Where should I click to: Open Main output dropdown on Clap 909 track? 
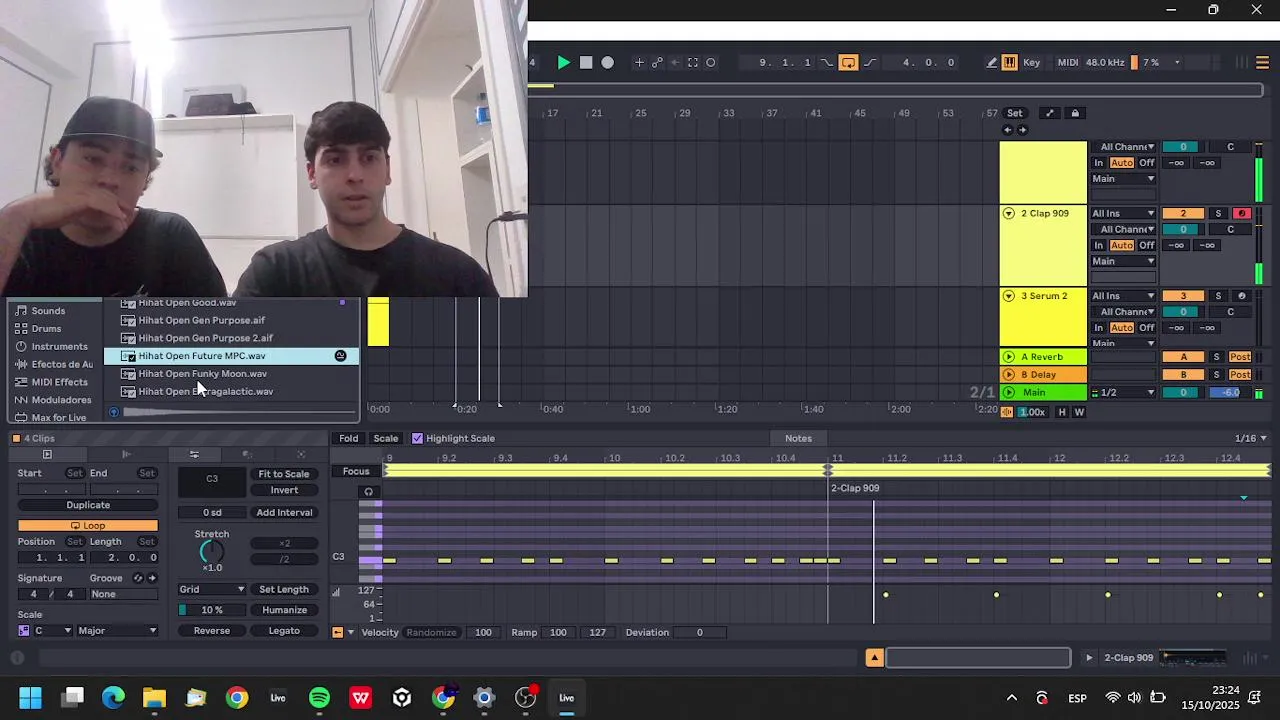(1123, 261)
